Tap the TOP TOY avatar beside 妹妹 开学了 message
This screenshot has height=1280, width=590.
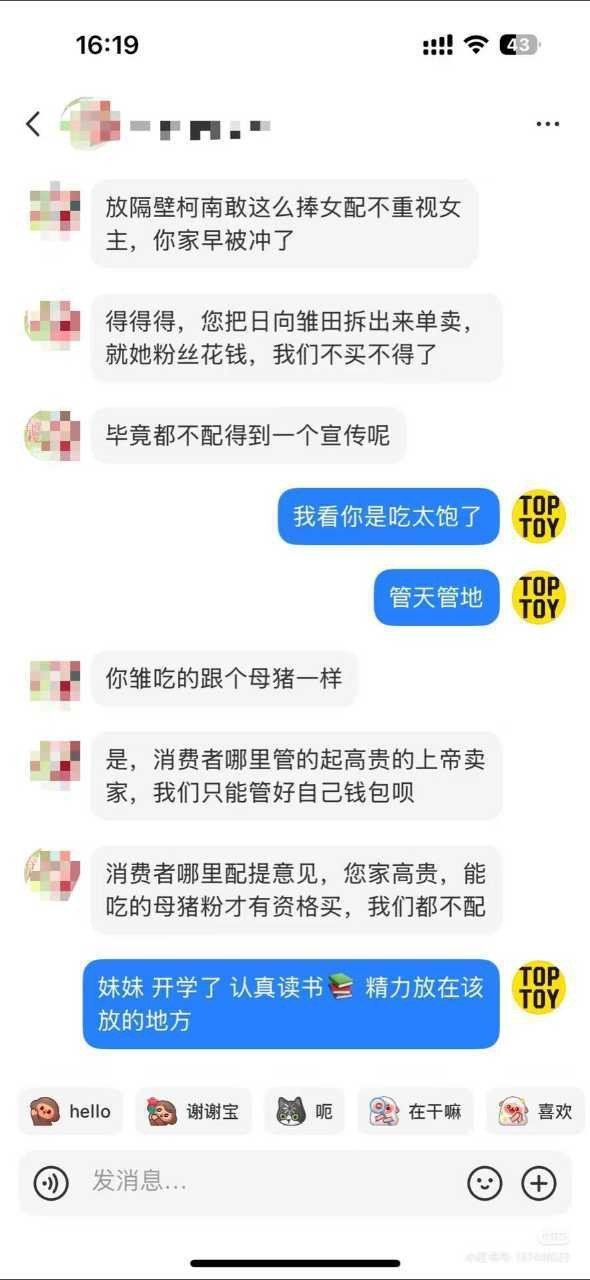(x=539, y=987)
